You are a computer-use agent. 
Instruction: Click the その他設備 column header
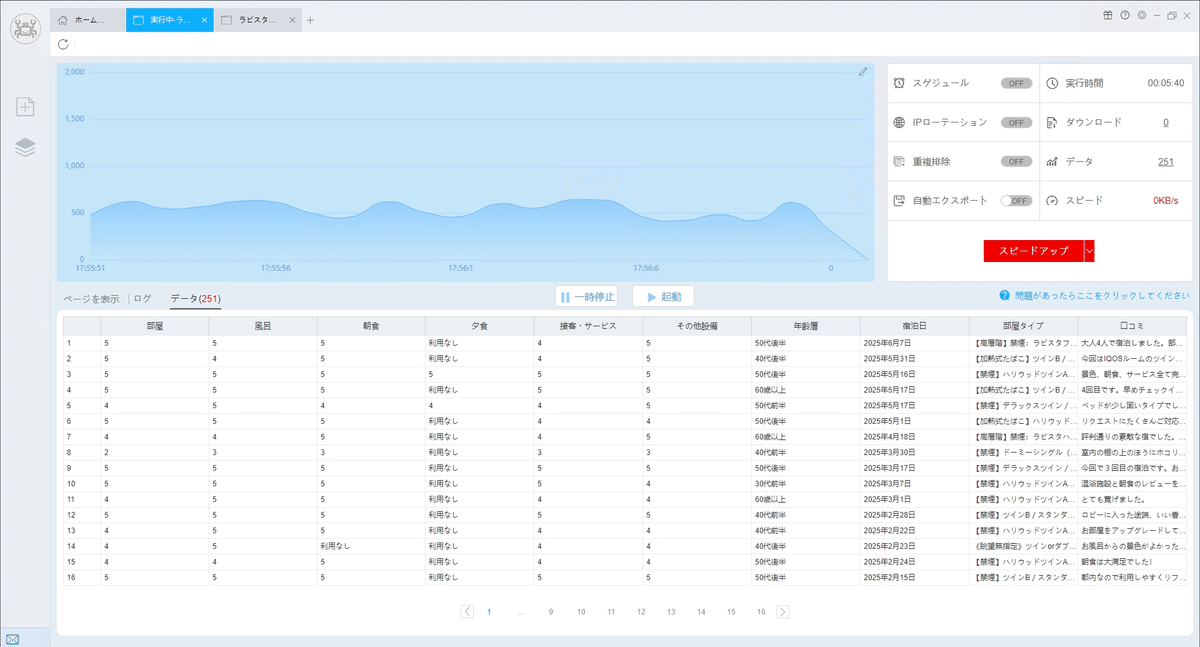696,326
